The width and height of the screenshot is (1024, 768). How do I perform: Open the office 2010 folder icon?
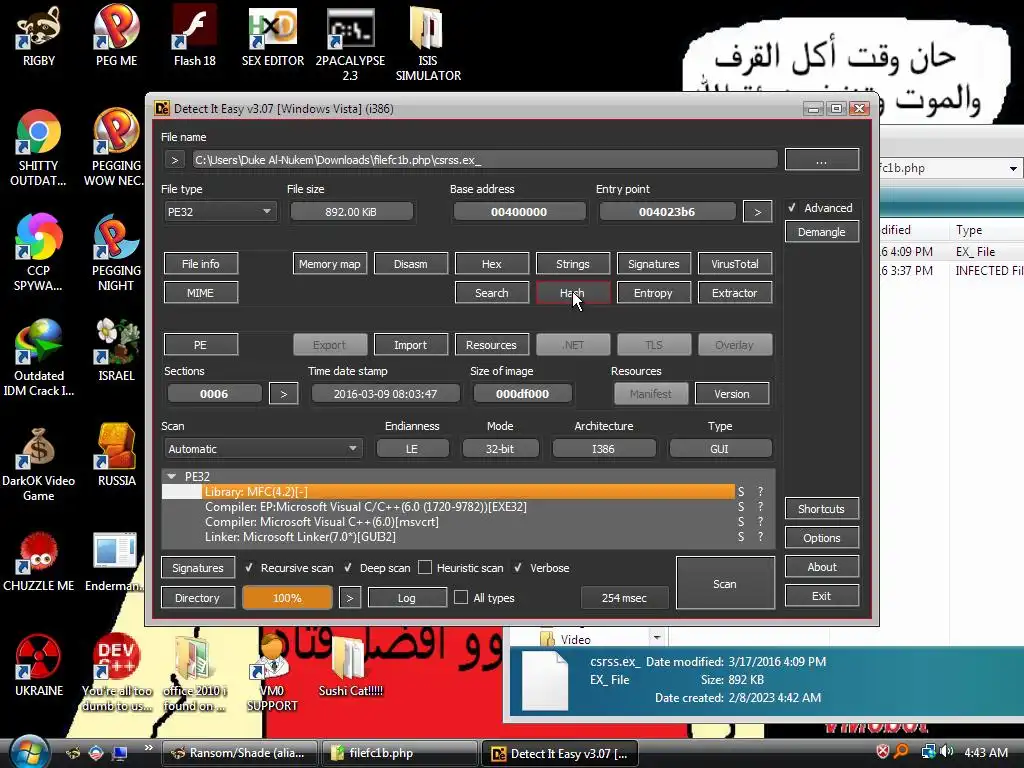coord(195,673)
